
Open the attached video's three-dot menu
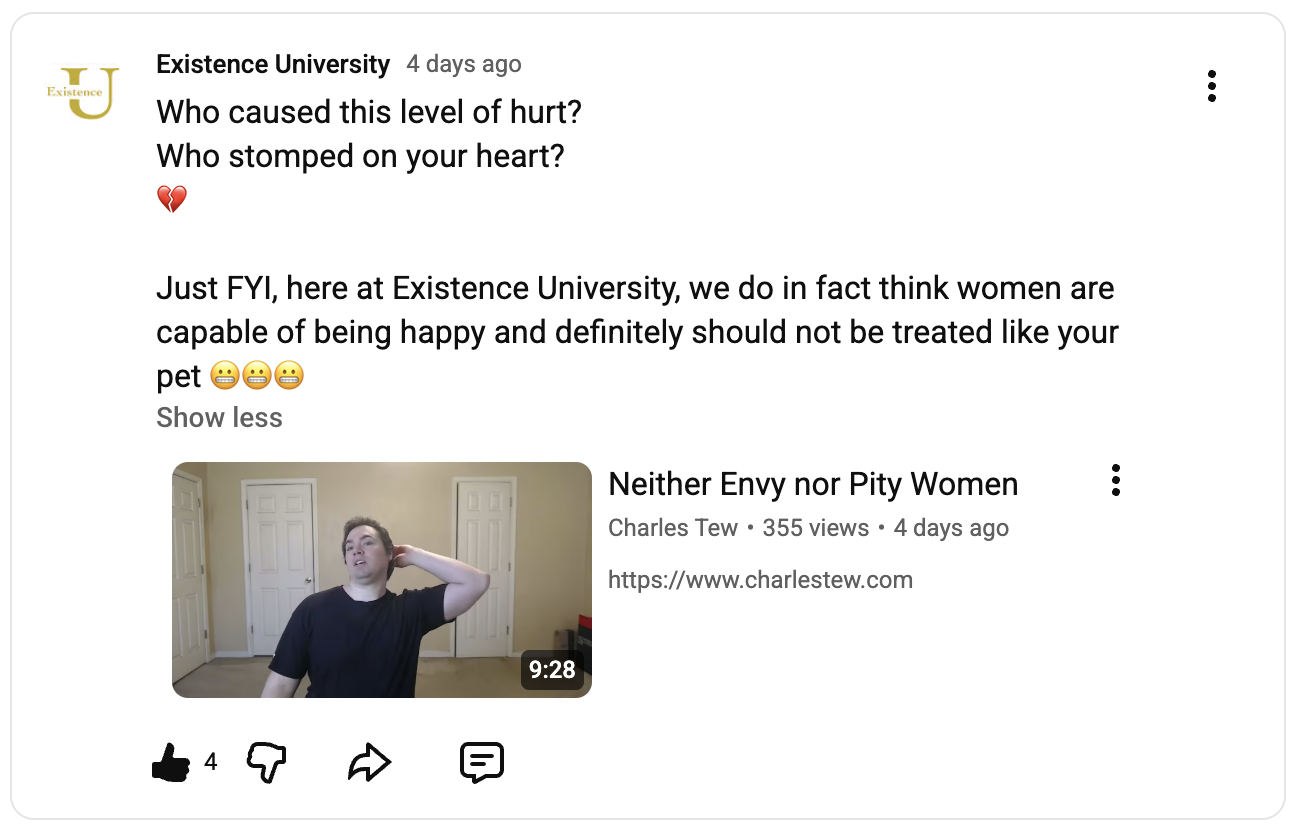point(1115,481)
